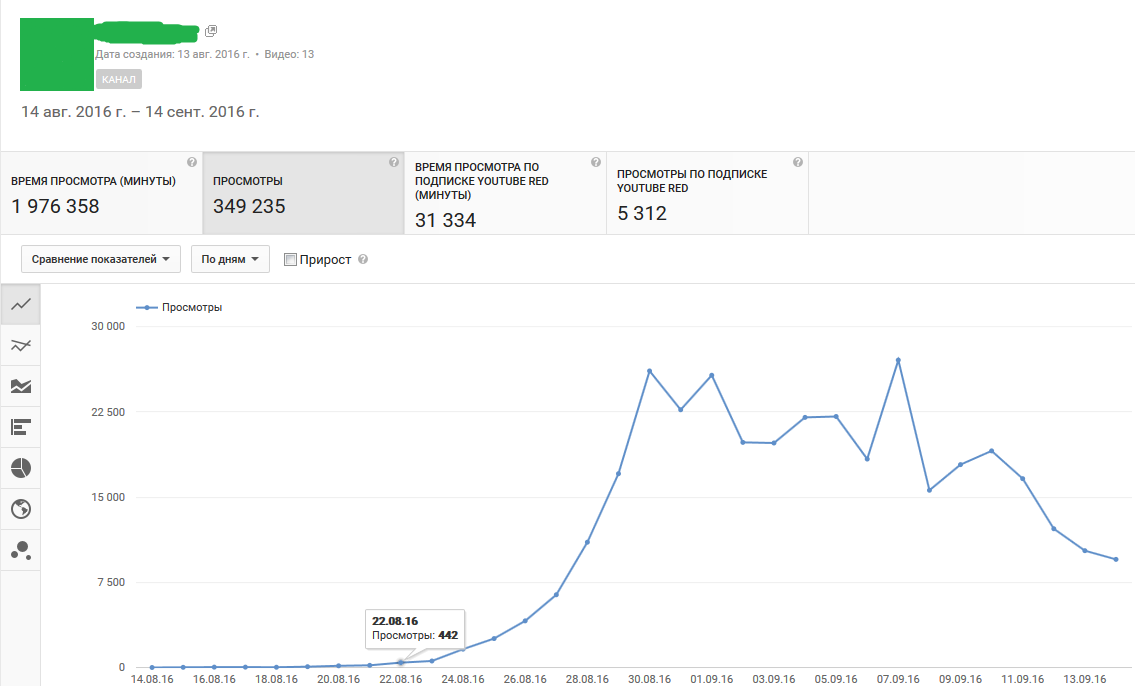Switch to multi-line chart icon
Screen dimensions: 1135x687
[20, 345]
